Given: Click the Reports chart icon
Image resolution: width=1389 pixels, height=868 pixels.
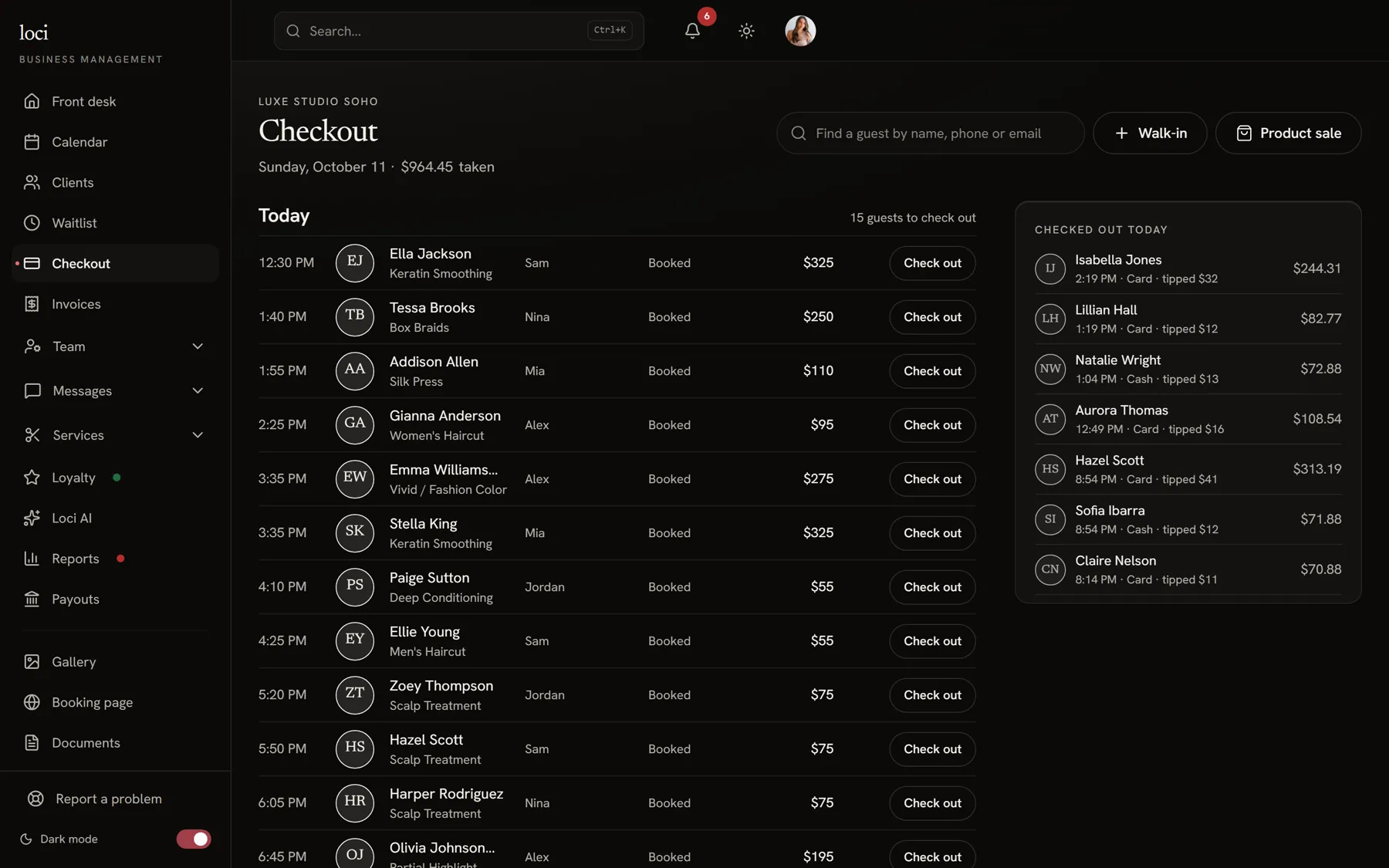Looking at the screenshot, I should pos(32,559).
